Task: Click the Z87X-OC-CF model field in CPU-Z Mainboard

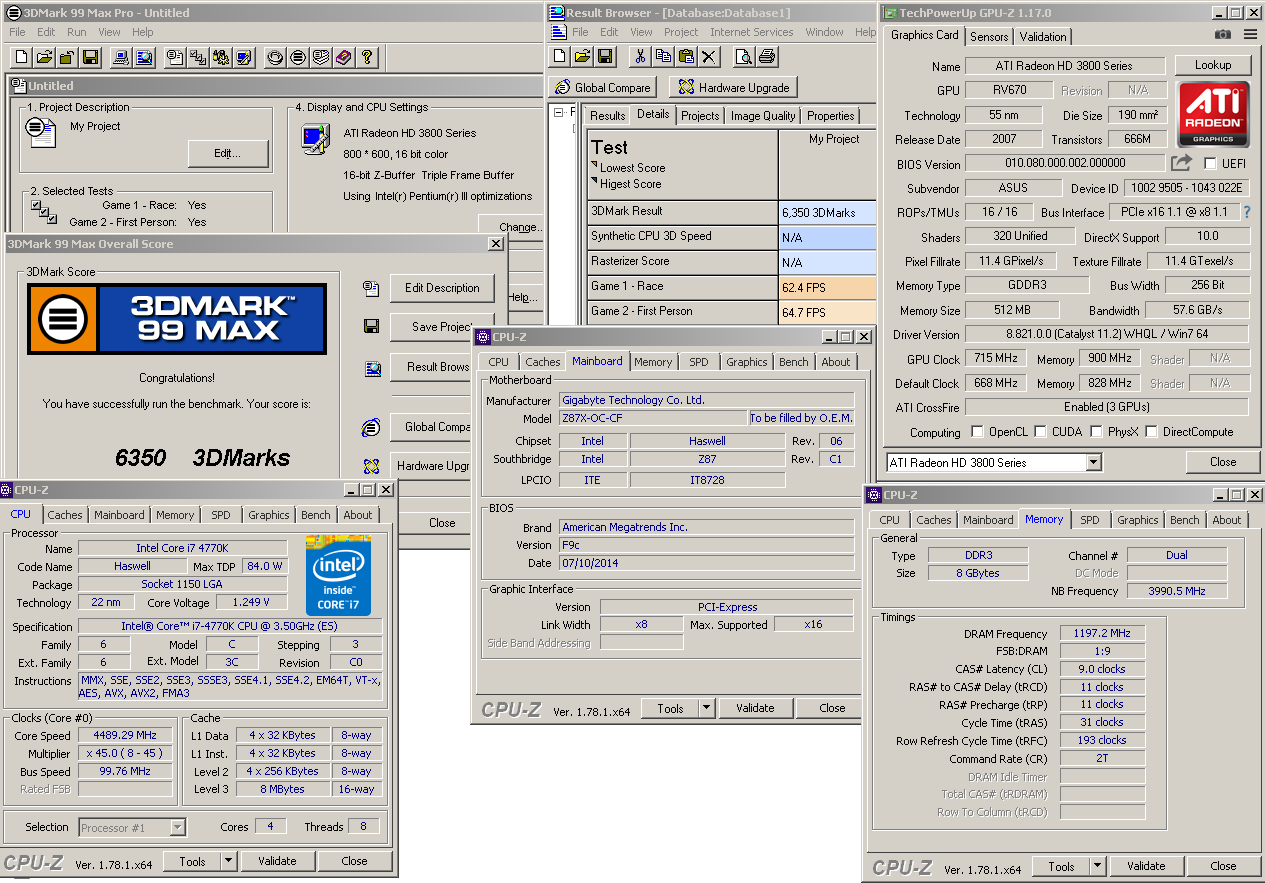Action: tap(653, 418)
